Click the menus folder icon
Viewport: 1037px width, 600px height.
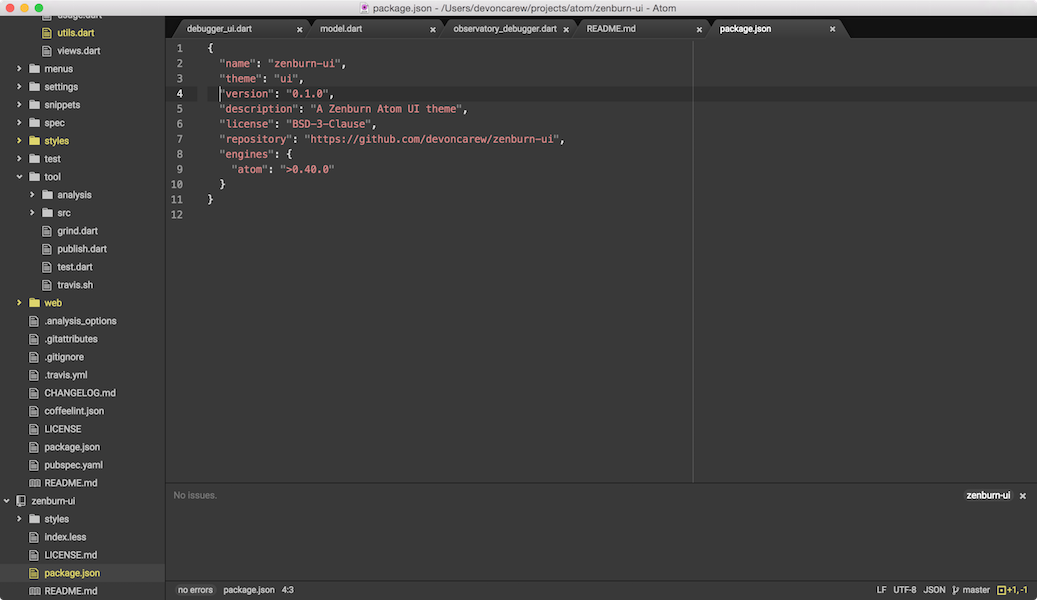pos(34,68)
